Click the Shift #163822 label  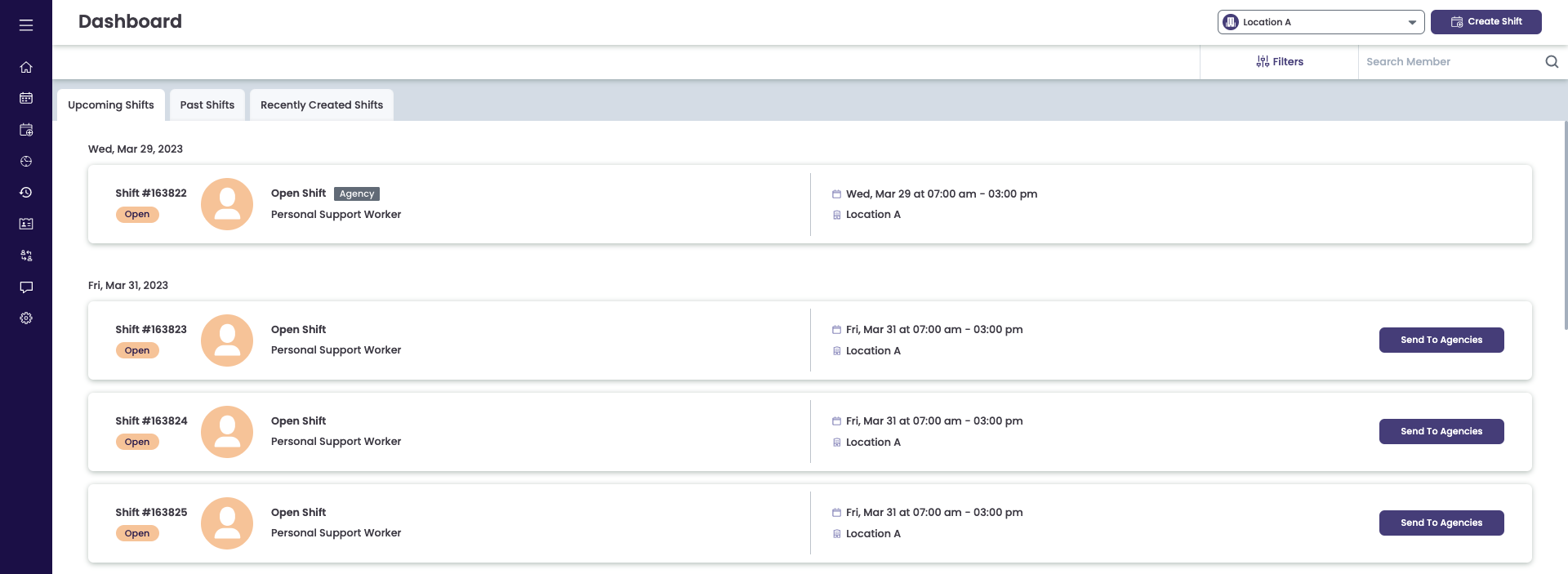151,193
